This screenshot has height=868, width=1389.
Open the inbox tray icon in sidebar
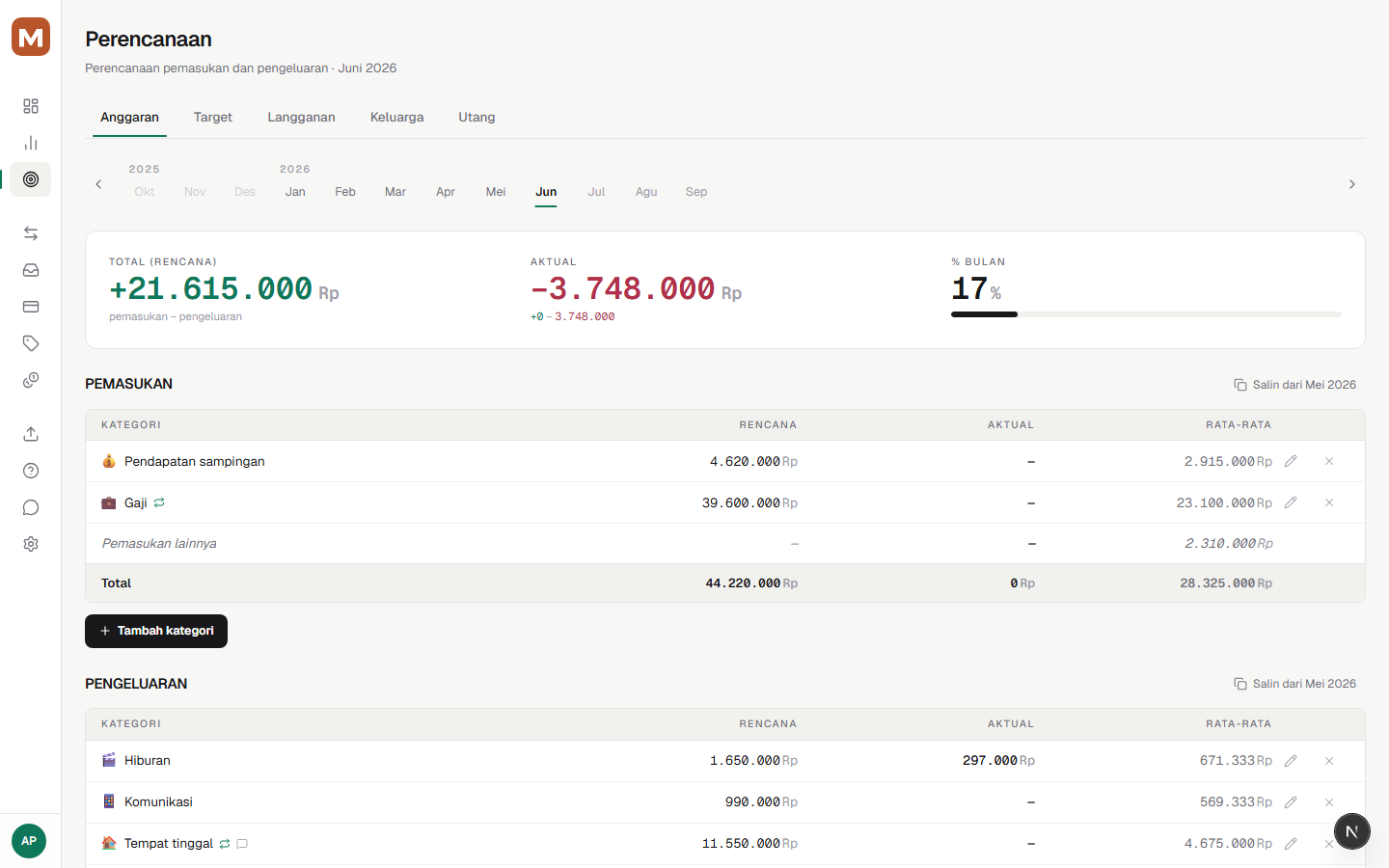(31, 270)
